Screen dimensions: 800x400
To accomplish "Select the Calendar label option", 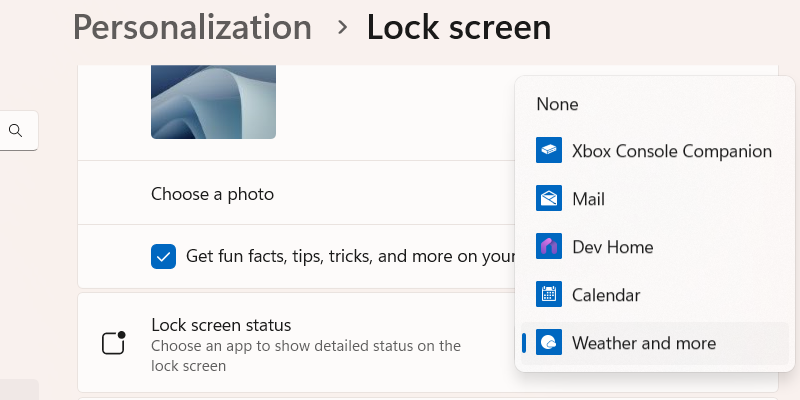I will [x=606, y=295].
